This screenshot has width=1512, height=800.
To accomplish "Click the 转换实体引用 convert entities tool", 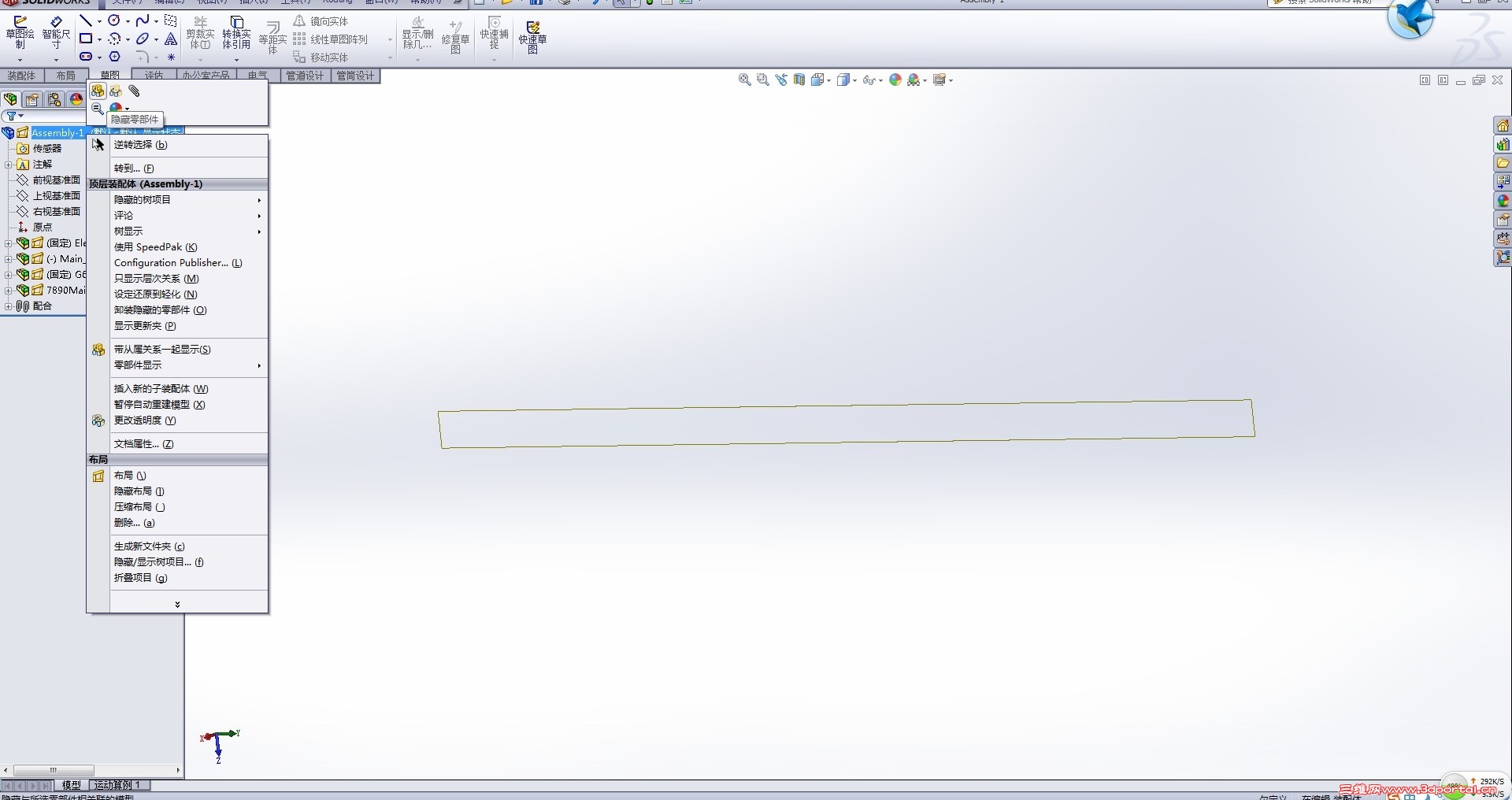I will [x=236, y=34].
